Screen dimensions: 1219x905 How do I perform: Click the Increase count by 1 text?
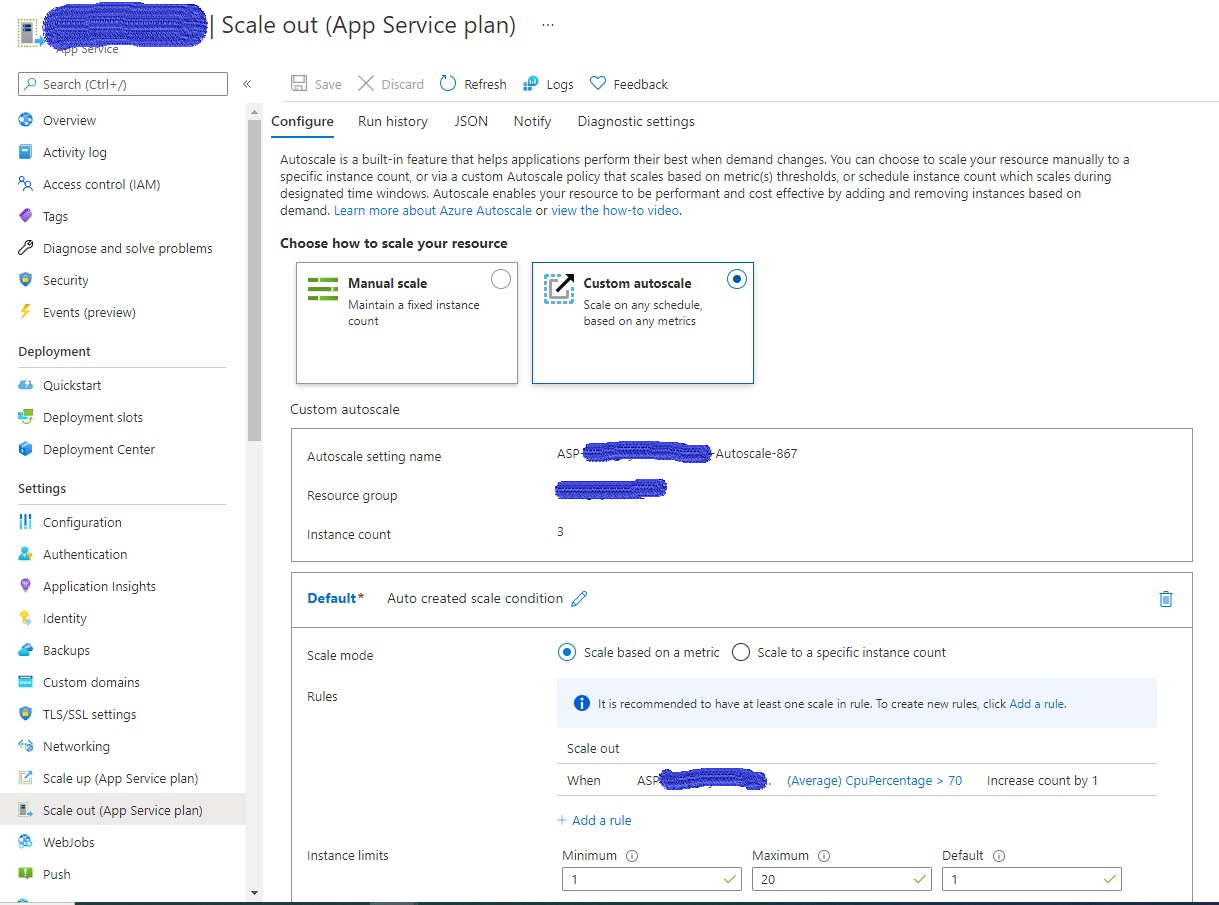point(1042,780)
